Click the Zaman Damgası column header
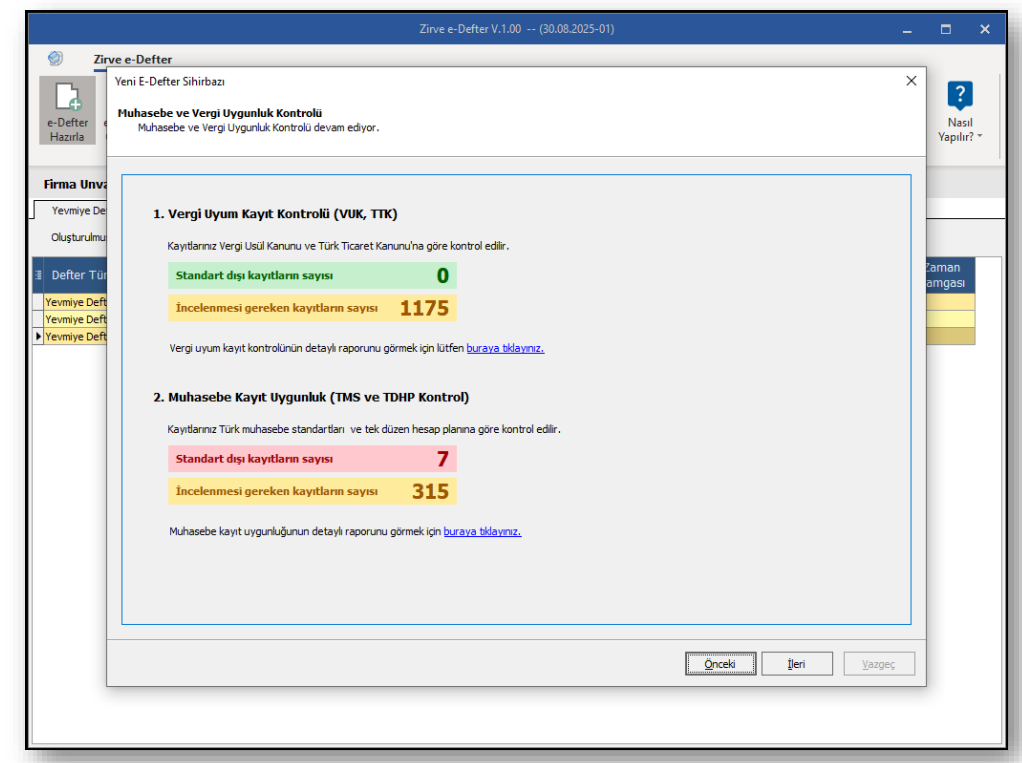Image resolution: width=1022 pixels, height=763 pixels. [949, 275]
